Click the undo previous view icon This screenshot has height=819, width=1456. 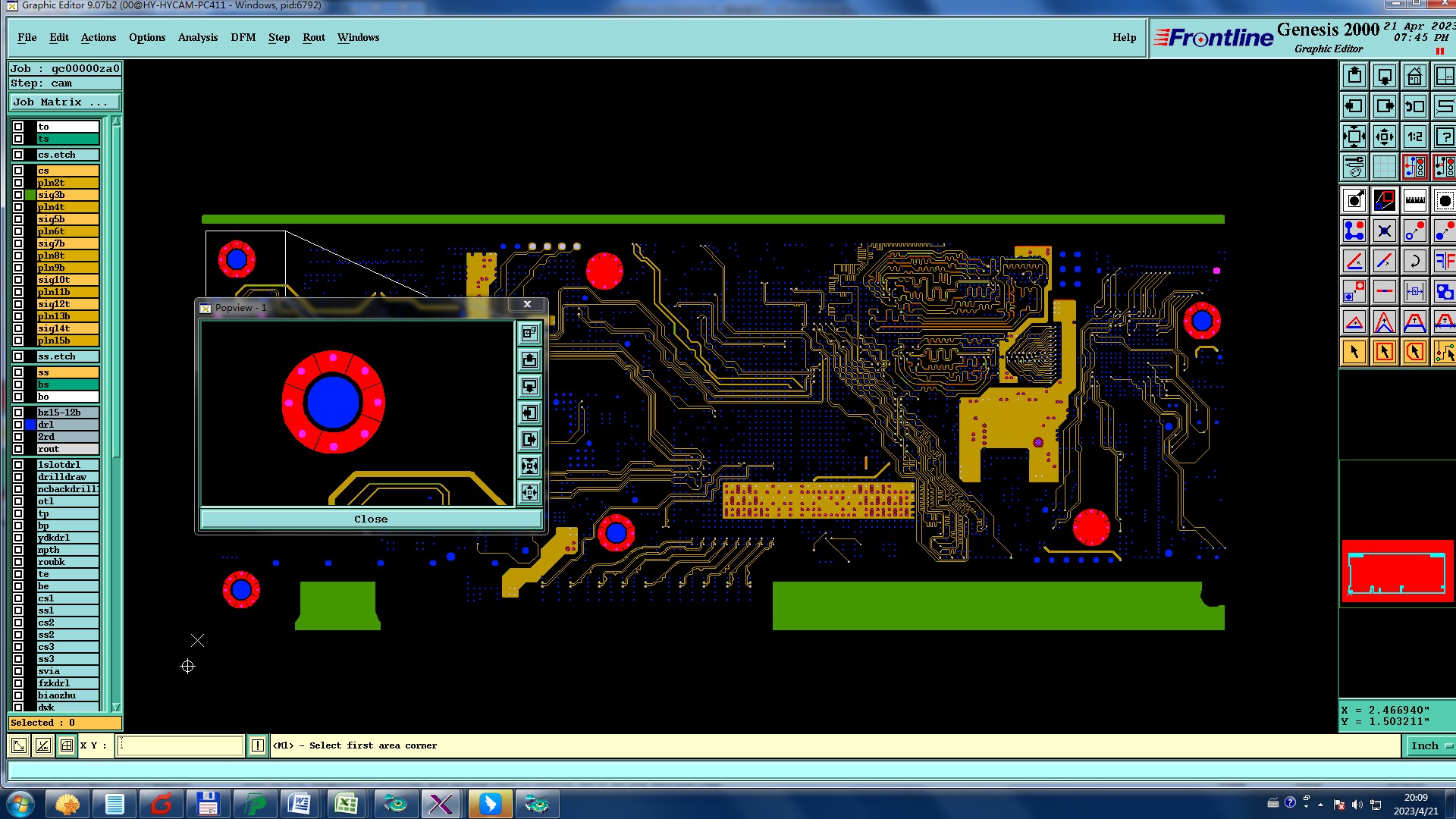[x=1414, y=107]
